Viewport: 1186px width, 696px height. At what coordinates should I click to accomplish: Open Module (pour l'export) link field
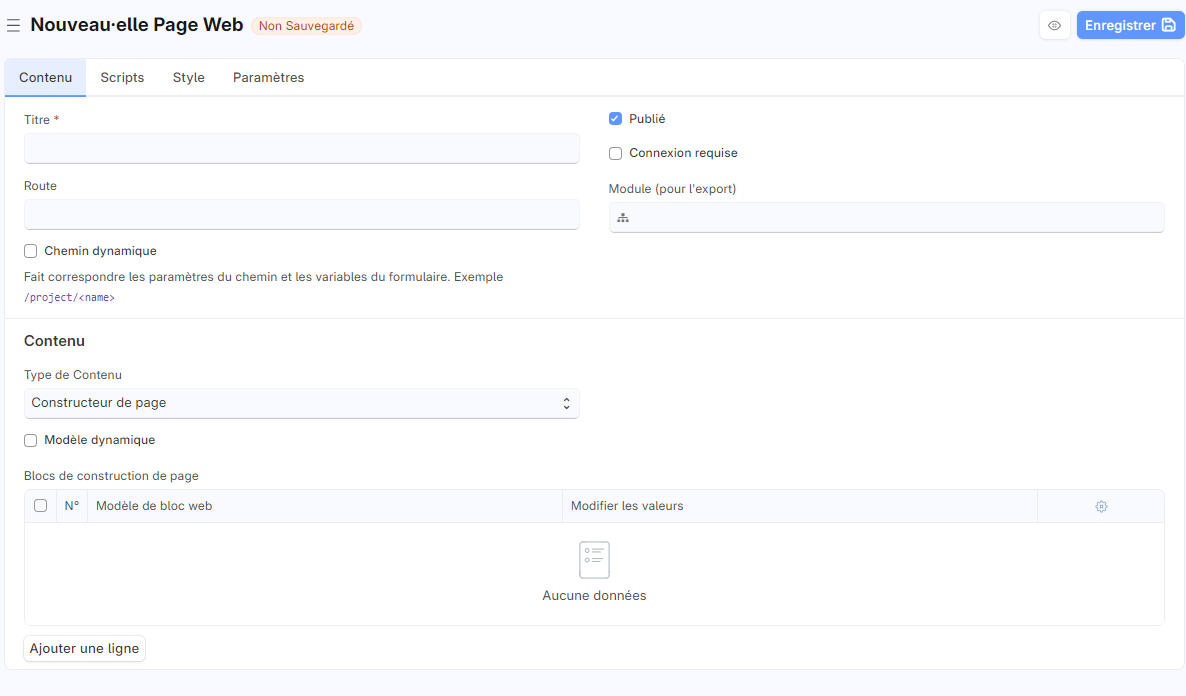pyautogui.click(x=895, y=218)
